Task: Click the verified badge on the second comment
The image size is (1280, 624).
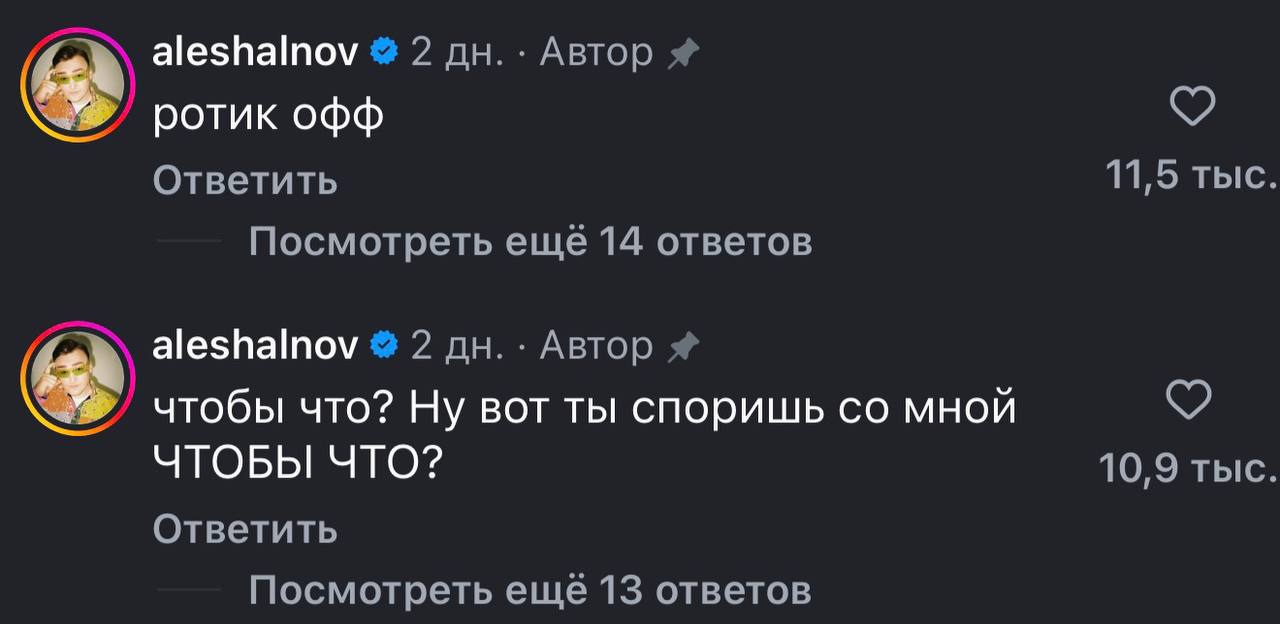Action: point(381,345)
